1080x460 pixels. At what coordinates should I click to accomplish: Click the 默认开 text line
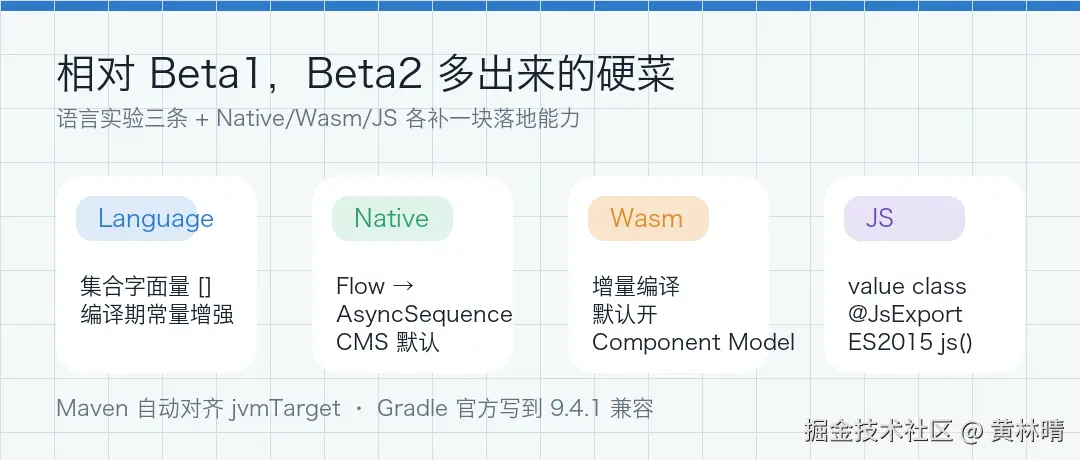click(x=625, y=314)
